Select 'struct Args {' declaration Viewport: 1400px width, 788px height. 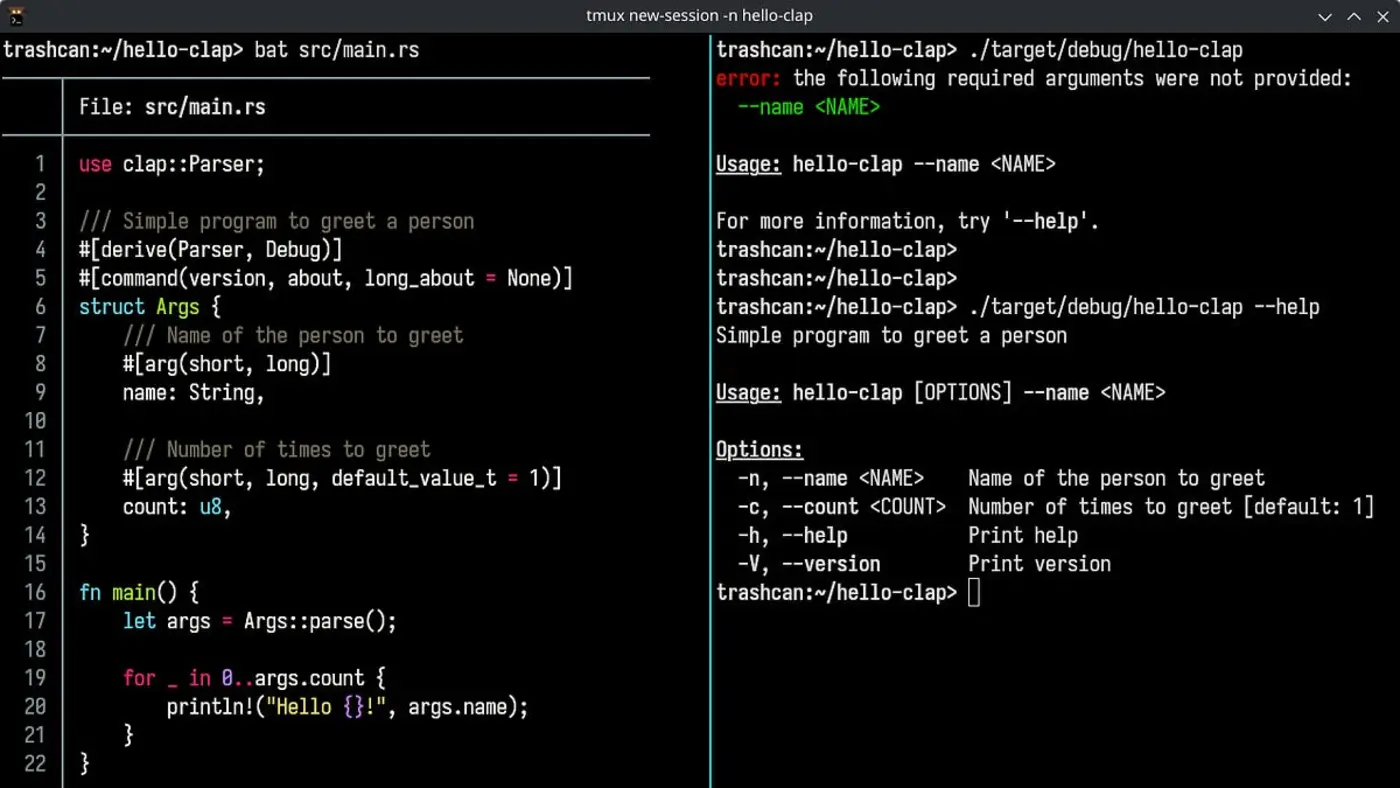[150, 307]
